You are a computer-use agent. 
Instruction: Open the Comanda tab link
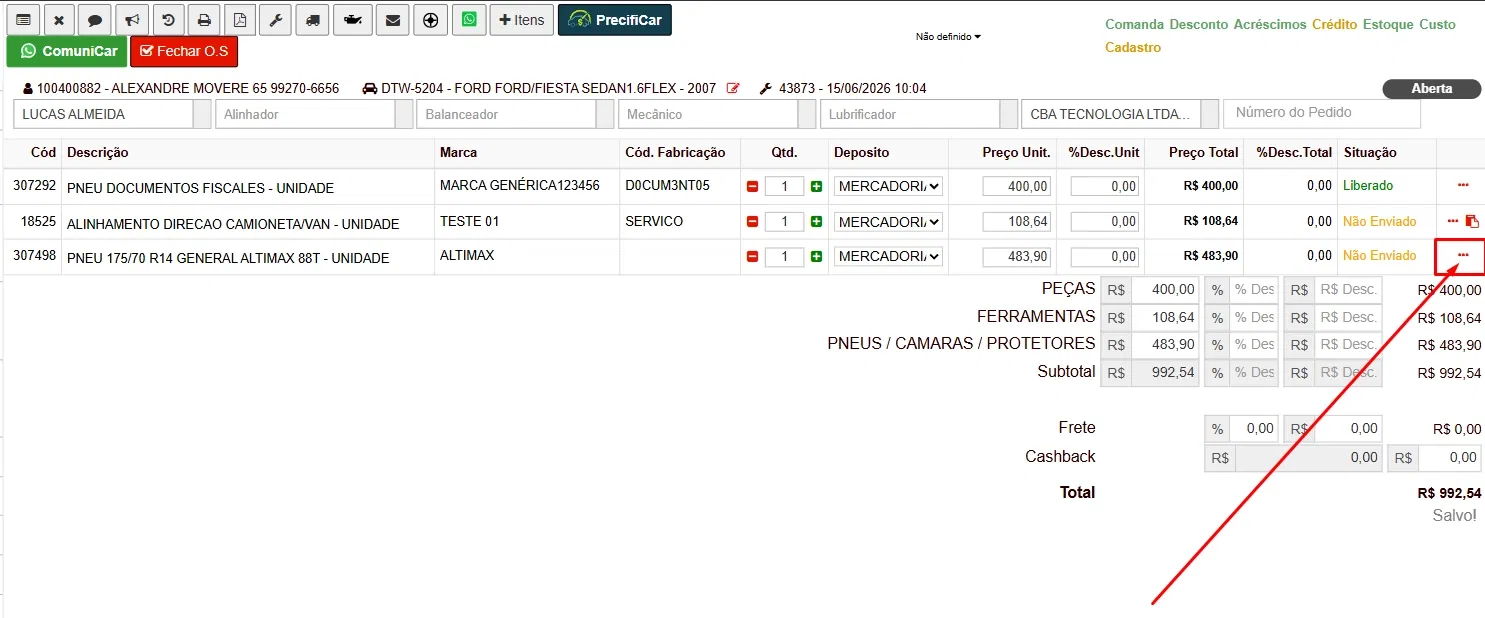1135,24
